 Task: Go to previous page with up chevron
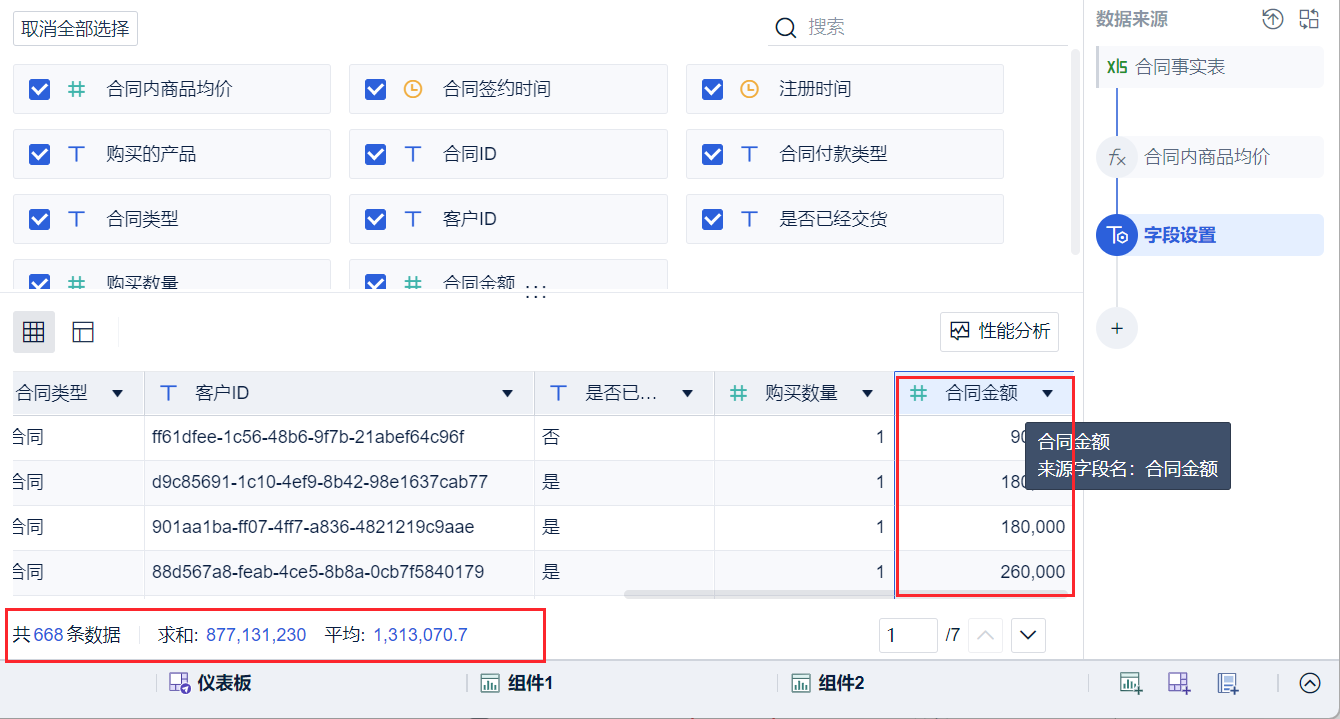point(985,635)
